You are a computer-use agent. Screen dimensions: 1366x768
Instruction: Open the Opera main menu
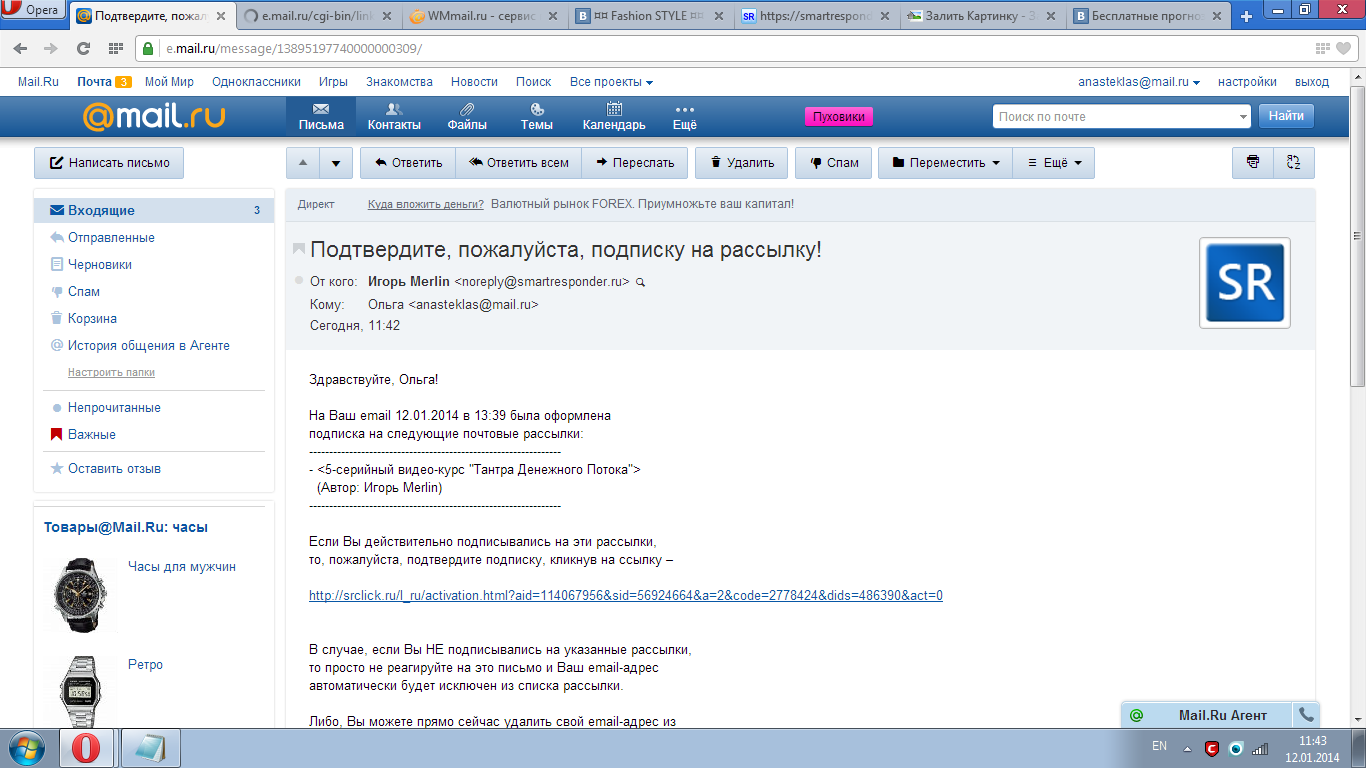[34, 10]
